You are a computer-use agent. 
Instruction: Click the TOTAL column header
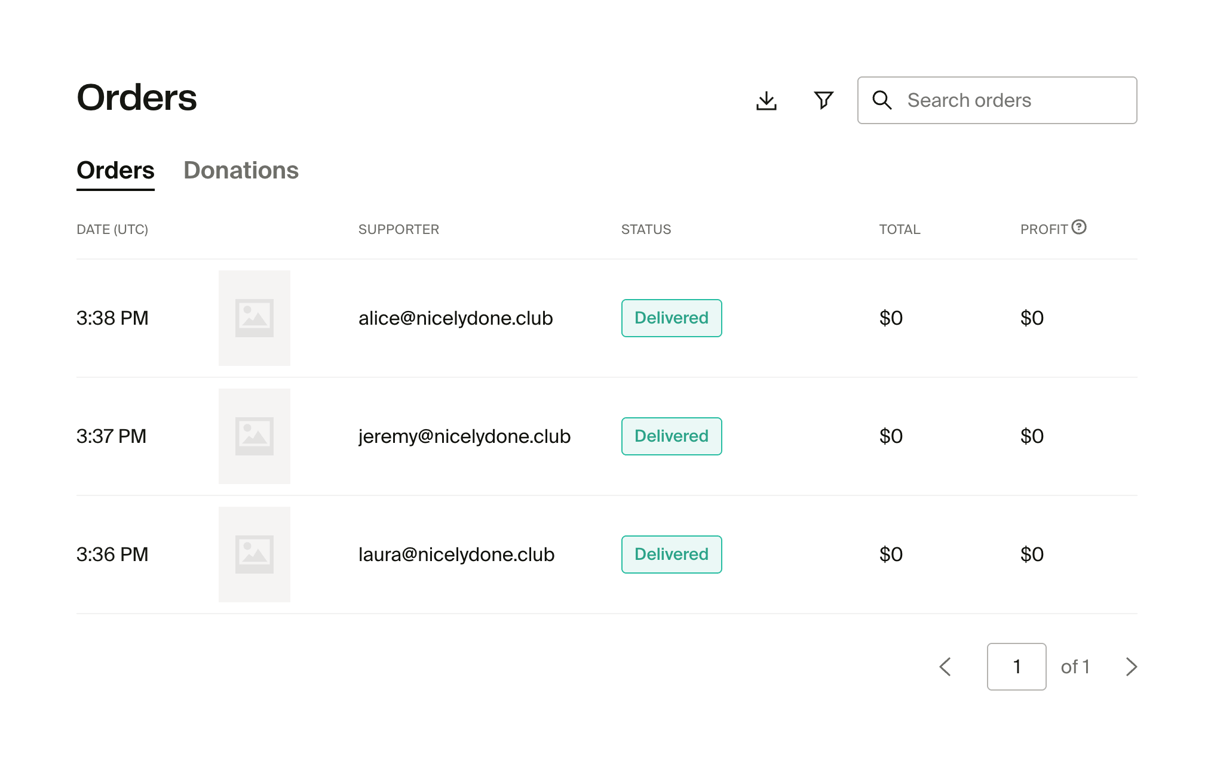899,229
